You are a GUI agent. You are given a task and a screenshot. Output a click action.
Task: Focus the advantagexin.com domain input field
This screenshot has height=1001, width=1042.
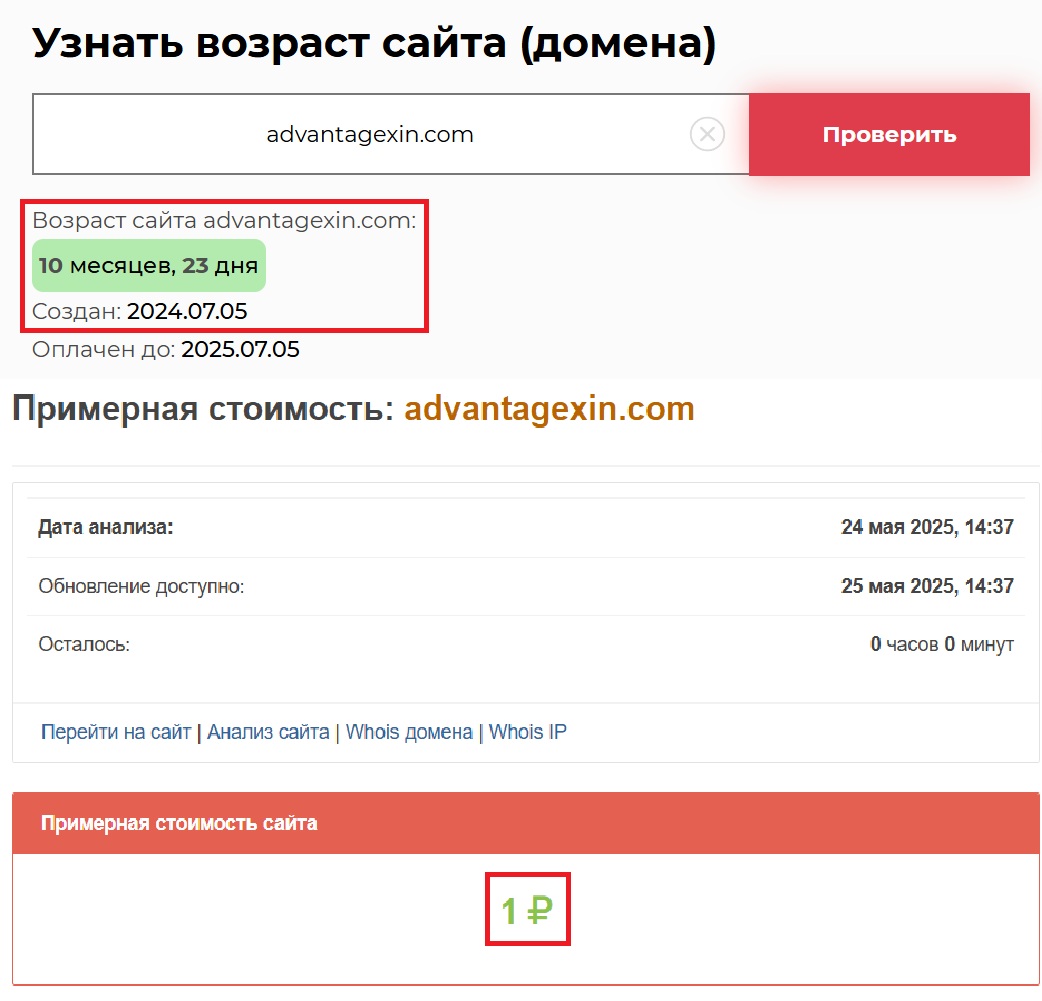370,135
